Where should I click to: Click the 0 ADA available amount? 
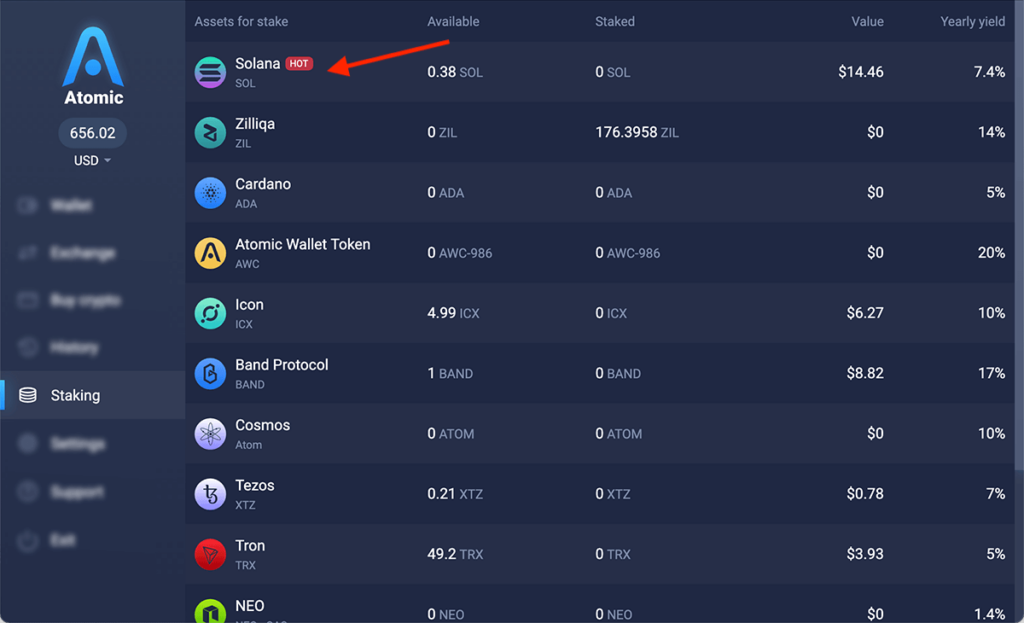point(445,193)
